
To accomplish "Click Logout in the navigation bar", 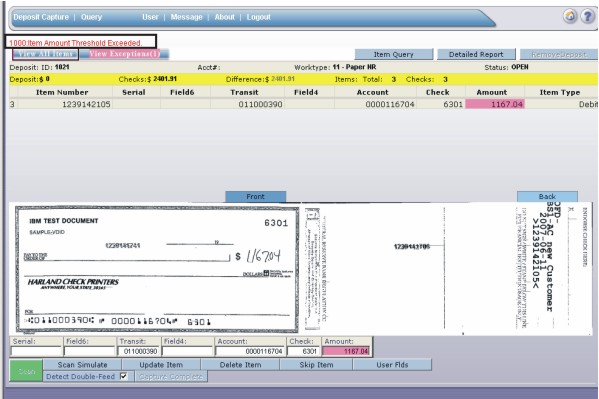I will click(259, 17).
